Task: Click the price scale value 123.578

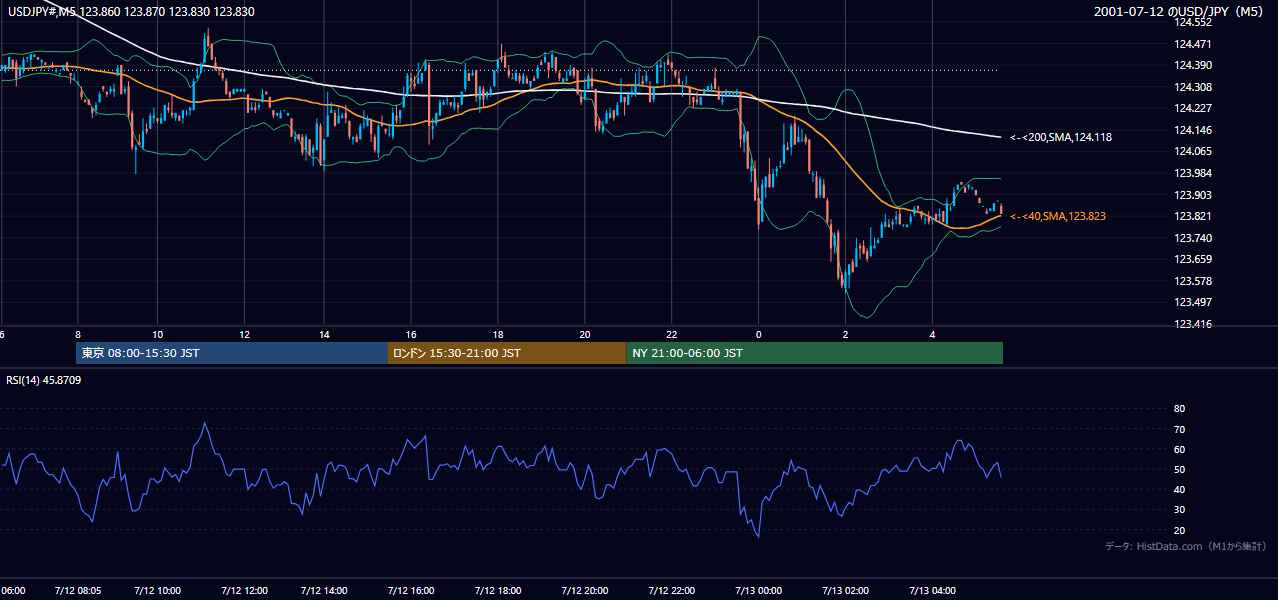Action: point(1194,281)
